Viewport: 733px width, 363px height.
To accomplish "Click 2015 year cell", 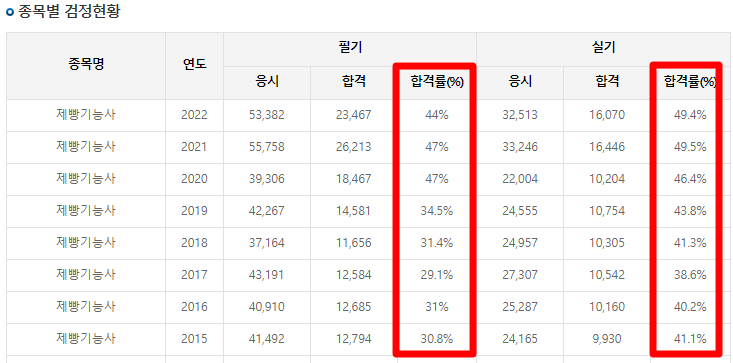I will pos(194,339).
